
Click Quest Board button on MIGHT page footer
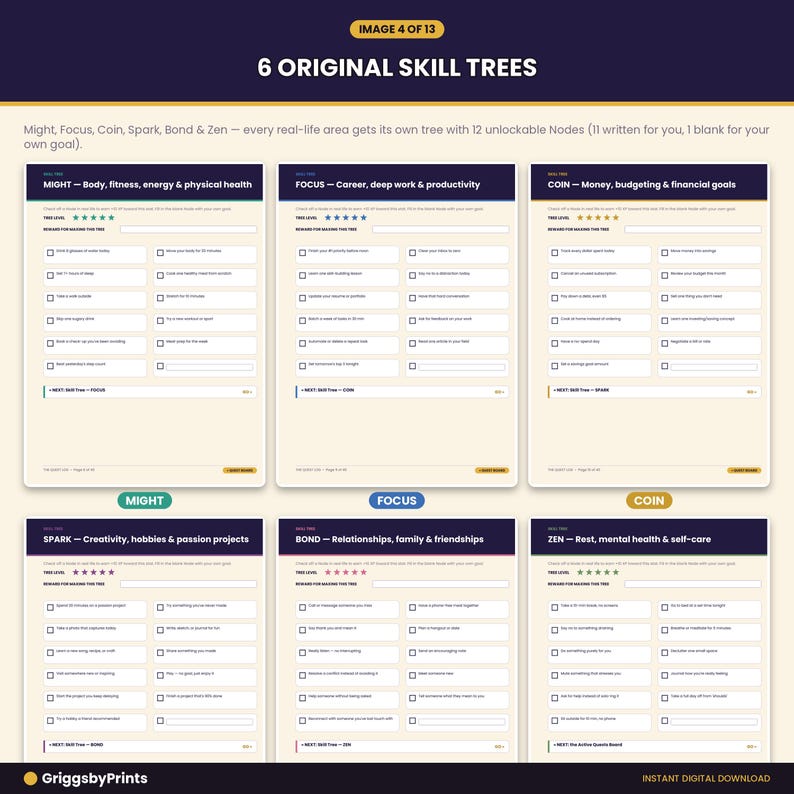click(x=240, y=470)
